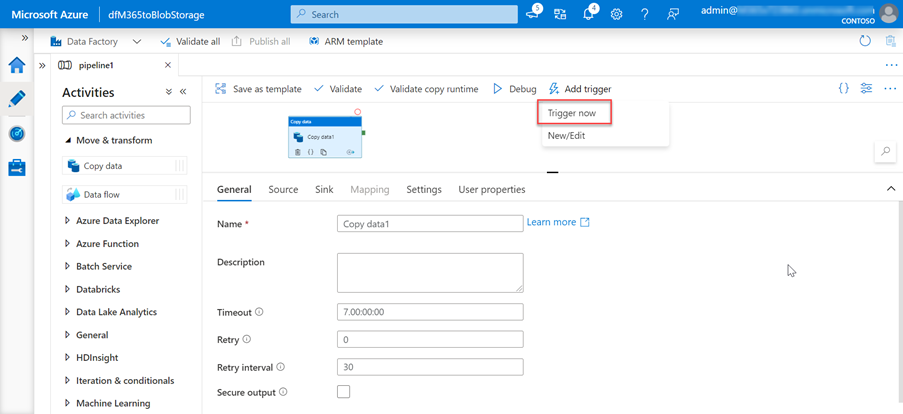Open the Manage toolbox icon in sidebar
This screenshot has height=414, width=903.
tap(17, 168)
